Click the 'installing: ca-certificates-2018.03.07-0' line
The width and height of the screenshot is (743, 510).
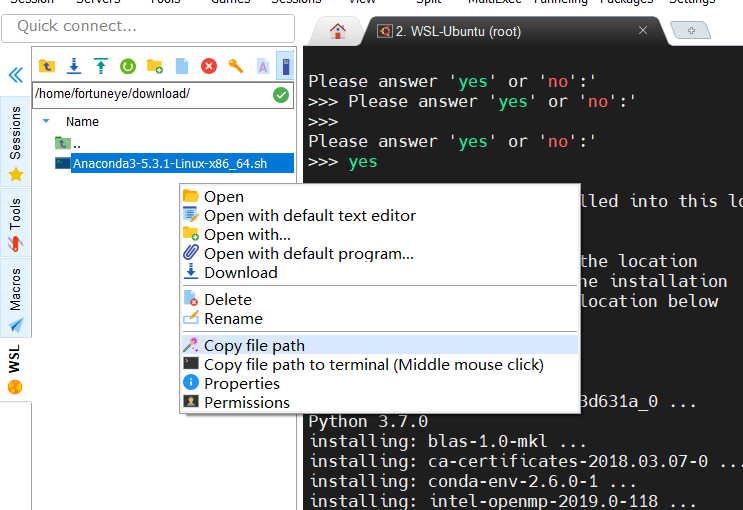[x=525, y=461]
